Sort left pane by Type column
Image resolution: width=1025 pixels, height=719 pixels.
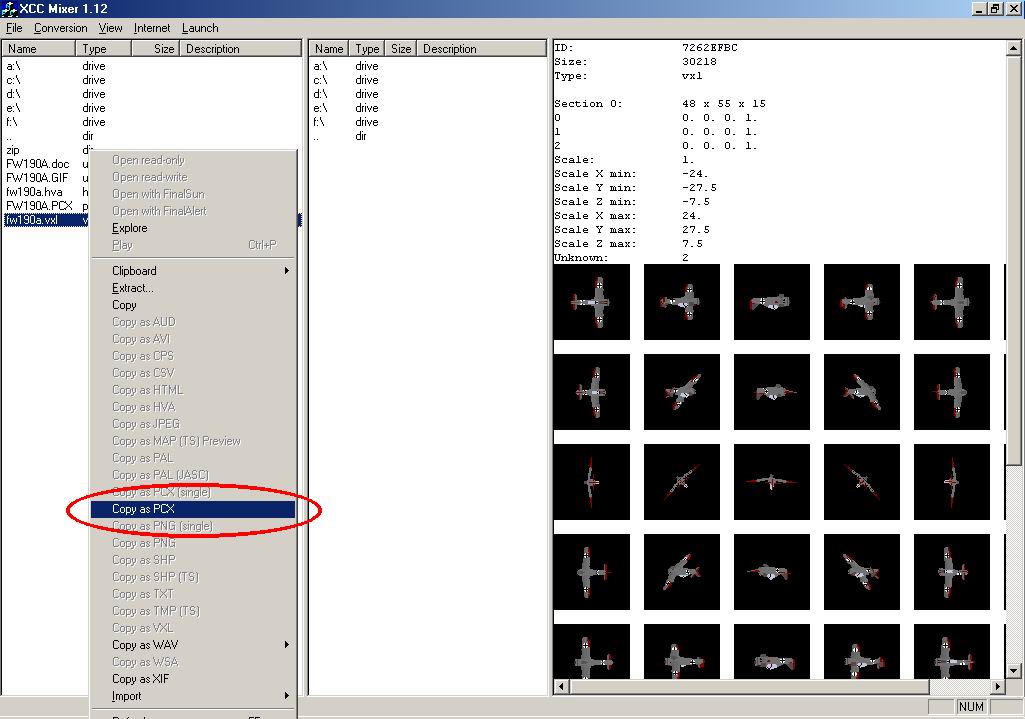coord(103,48)
